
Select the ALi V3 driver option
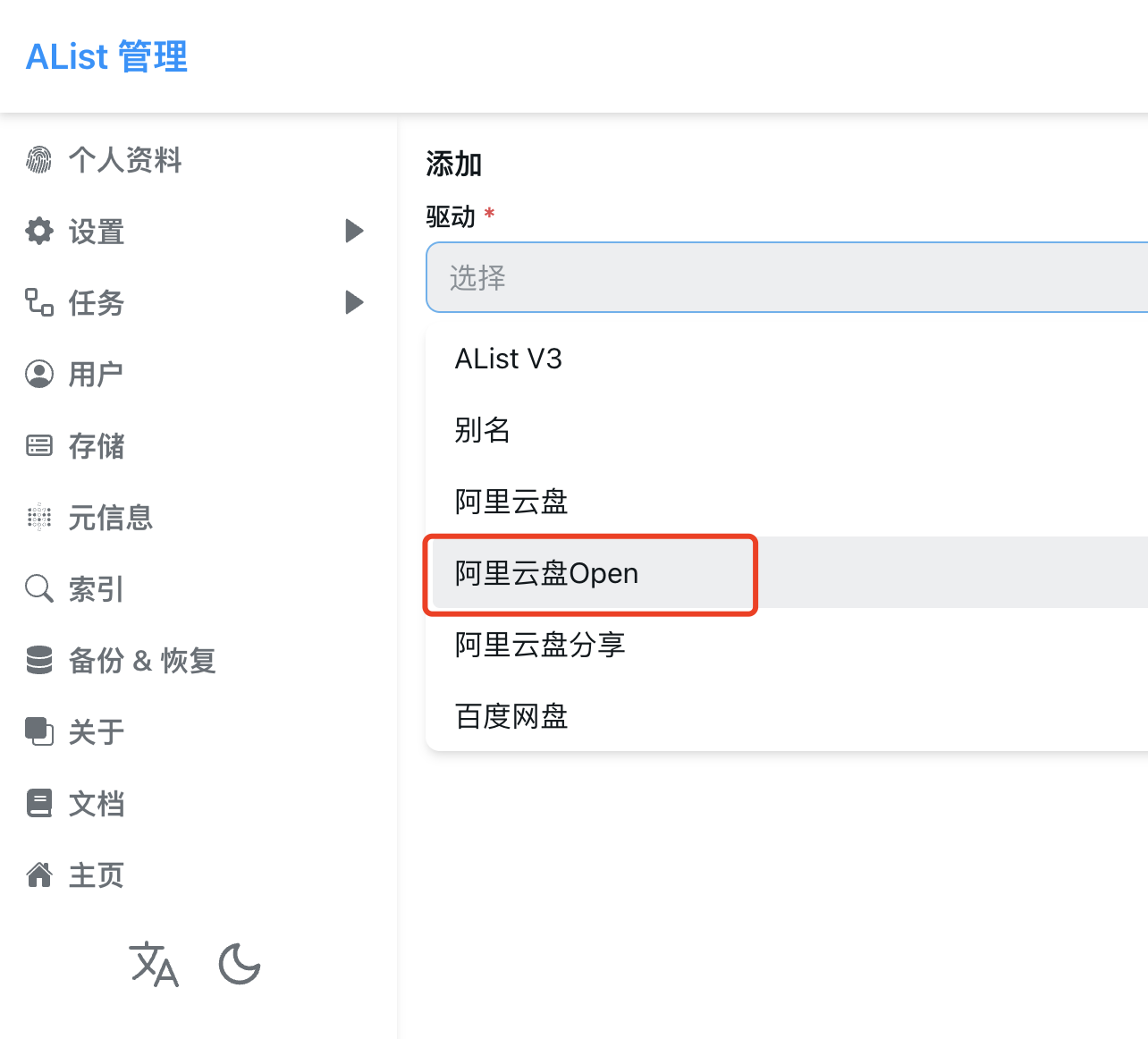click(x=508, y=359)
